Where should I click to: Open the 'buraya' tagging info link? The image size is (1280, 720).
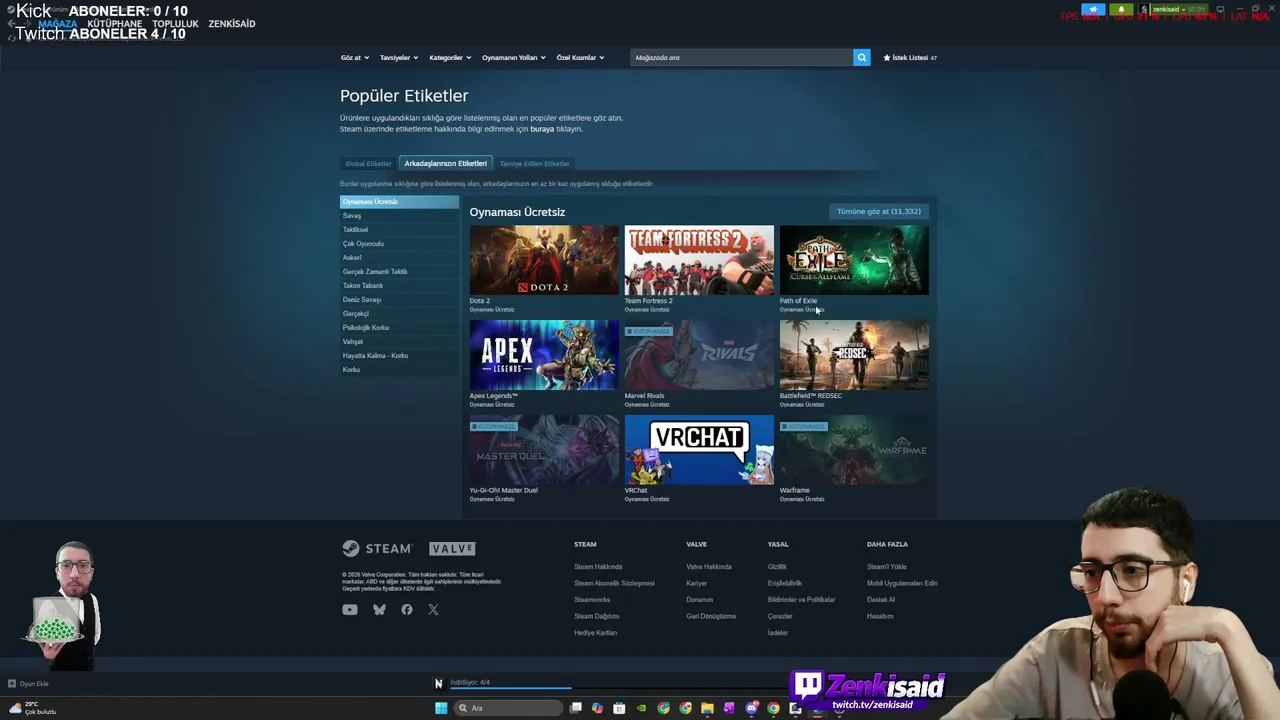click(542, 129)
